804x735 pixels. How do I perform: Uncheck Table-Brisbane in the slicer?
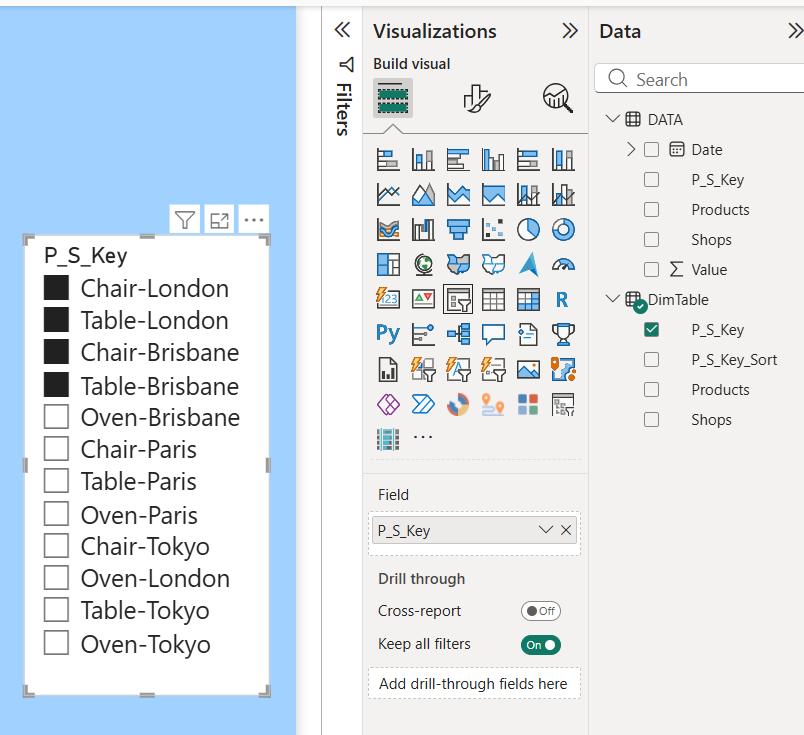(x=56, y=385)
